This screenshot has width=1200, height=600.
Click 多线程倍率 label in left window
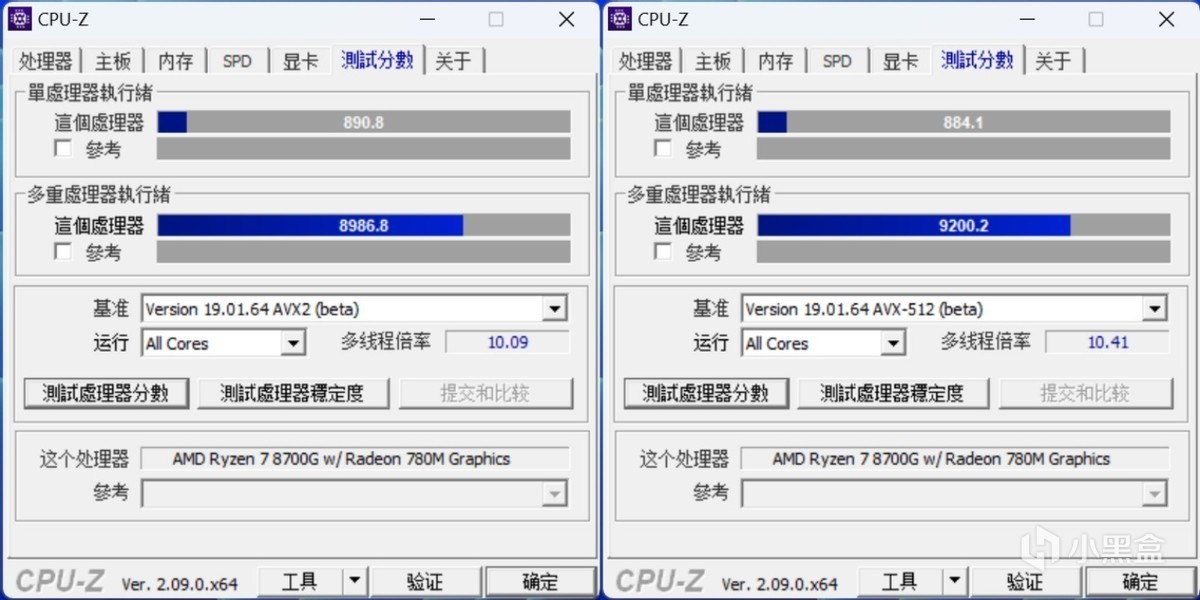pos(385,342)
